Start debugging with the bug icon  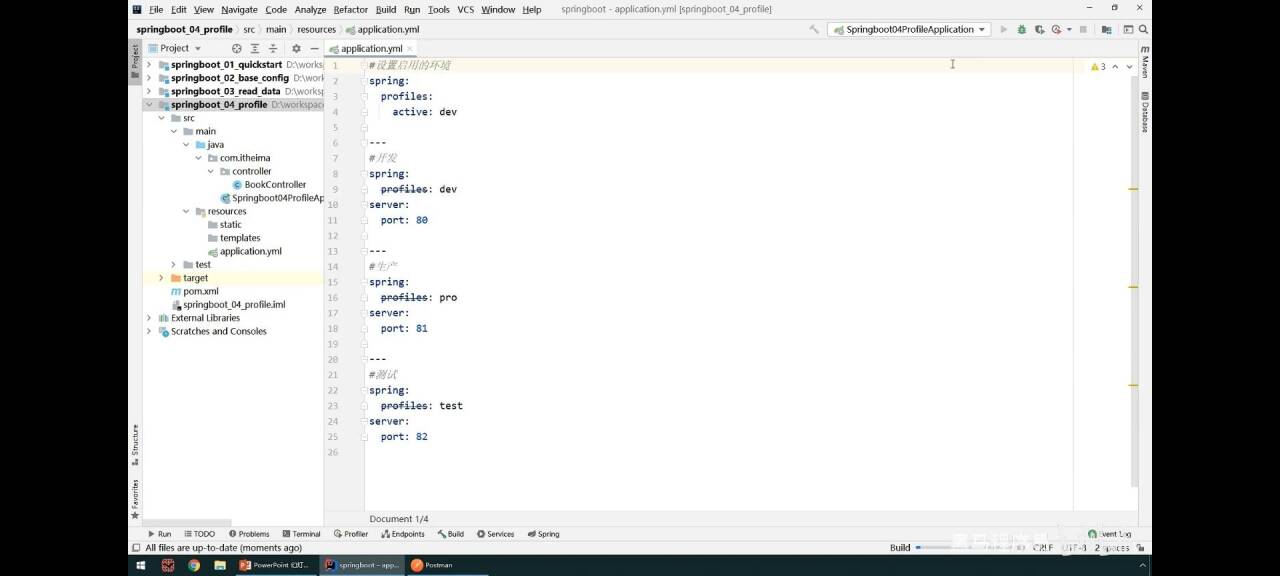pyautogui.click(x=1021, y=30)
